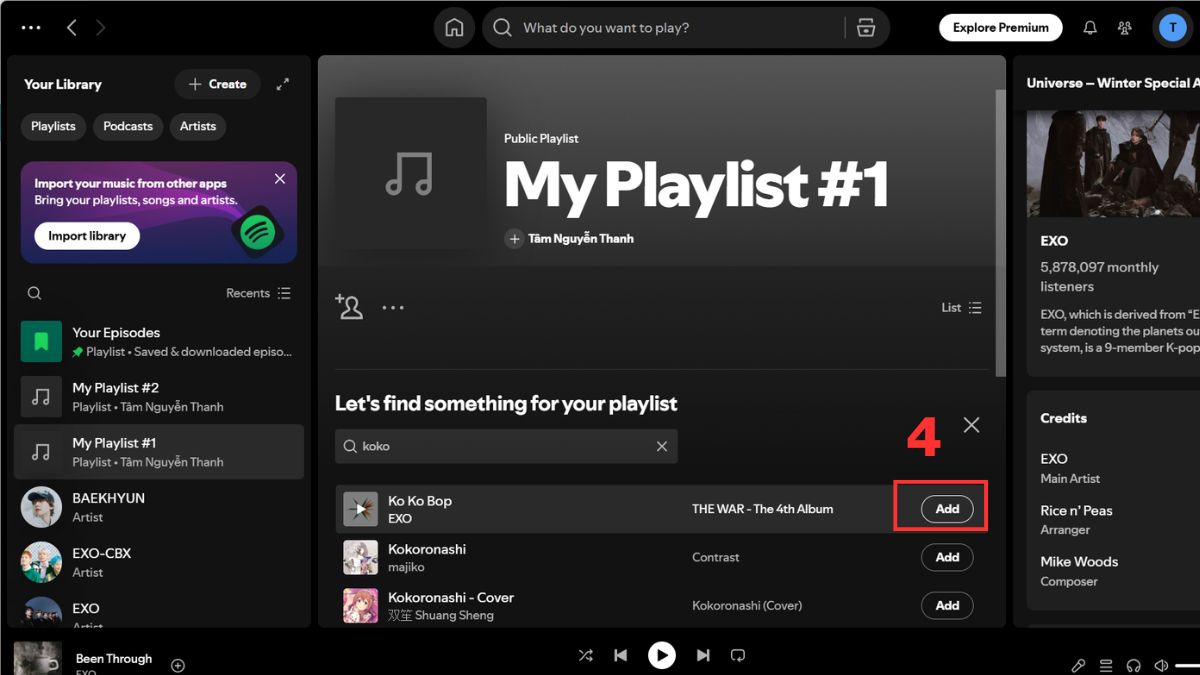
Task: Open owner Tâm Nguyễn Thanh profile link
Action: pos(579,239)
